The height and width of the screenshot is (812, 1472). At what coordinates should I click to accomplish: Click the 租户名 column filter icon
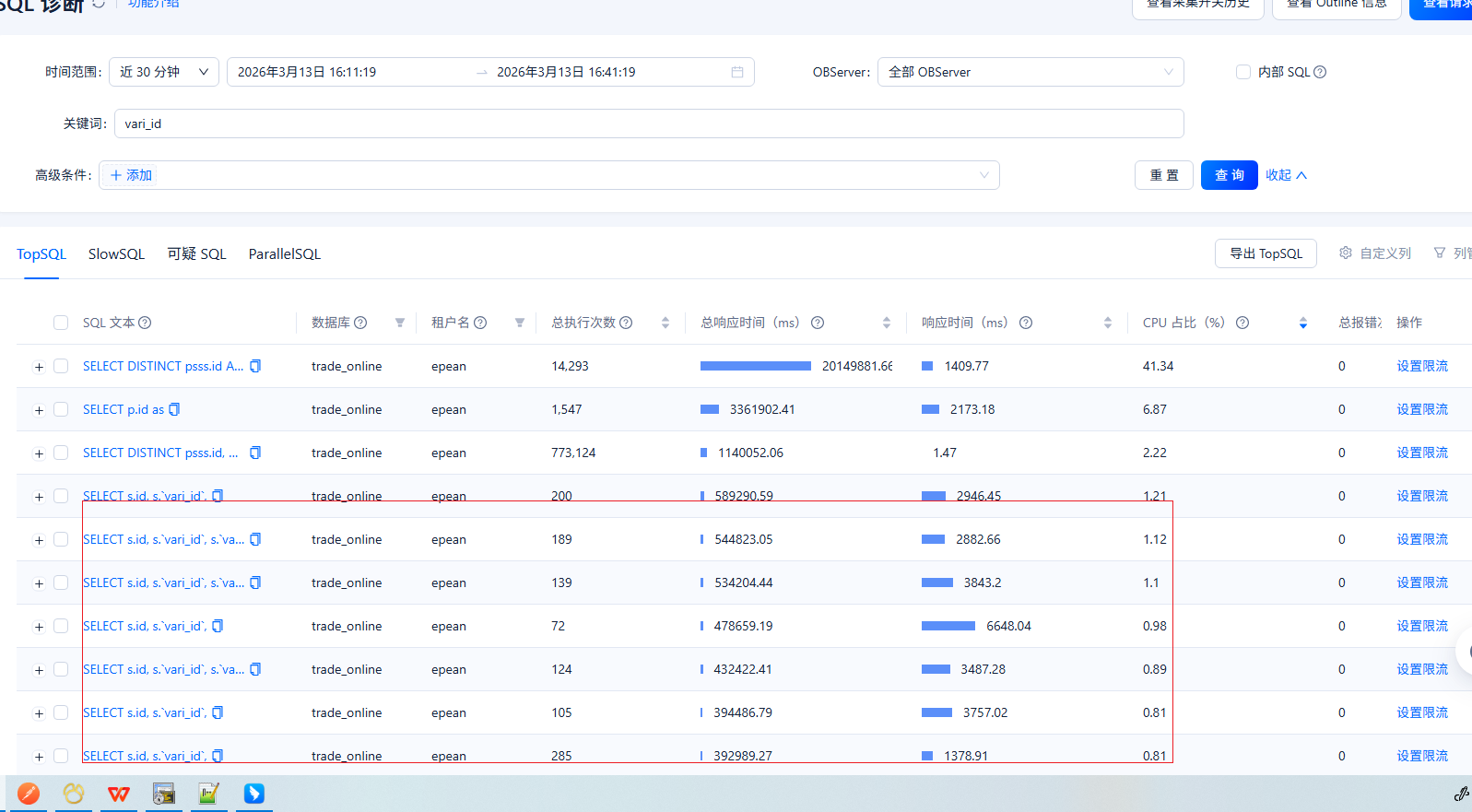click(520, 323)
